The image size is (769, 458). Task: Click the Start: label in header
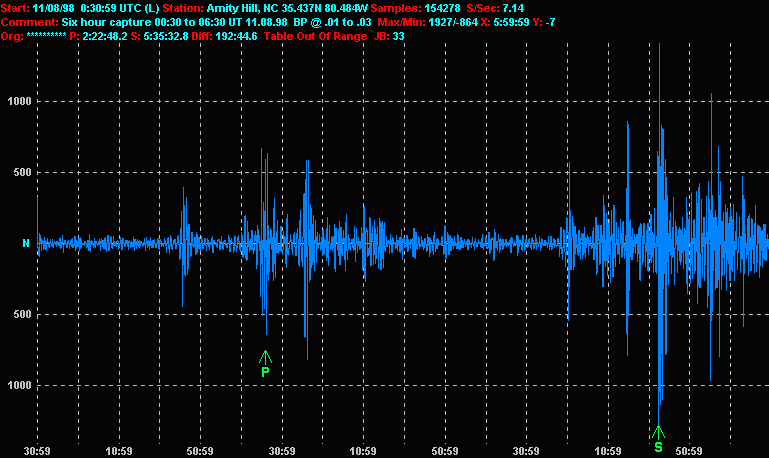15,8
